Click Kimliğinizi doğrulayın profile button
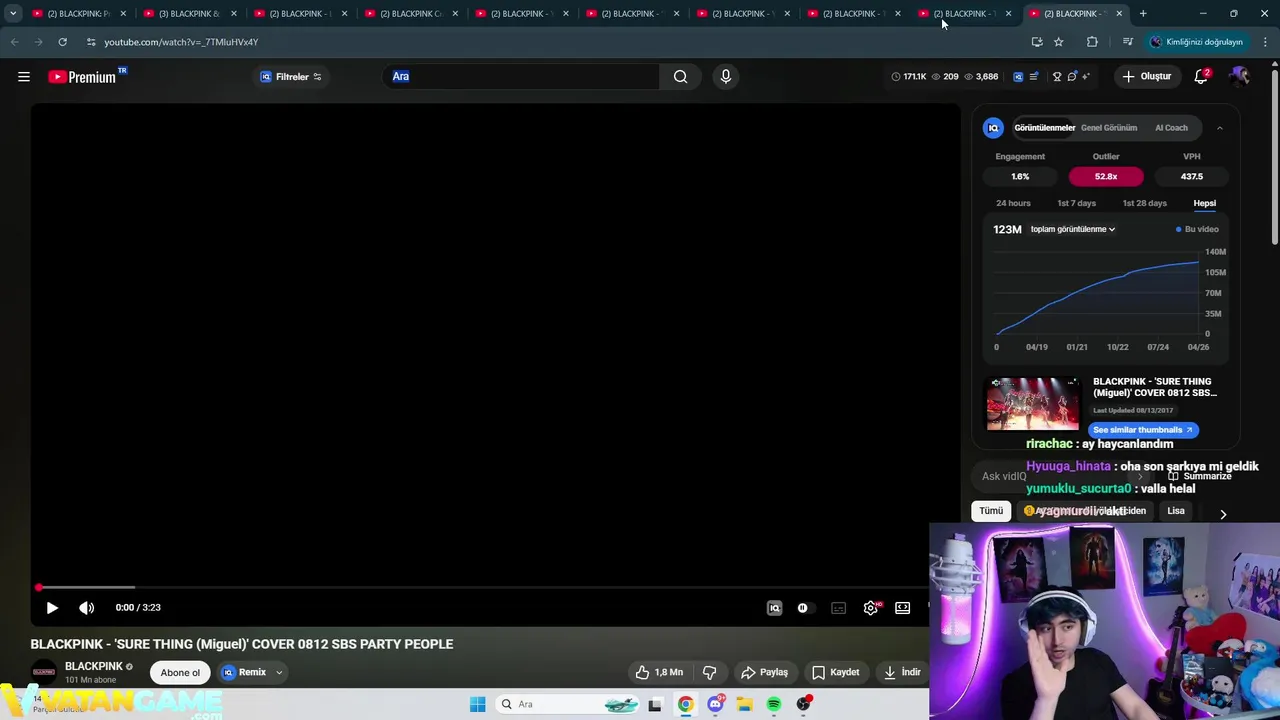This screenshot has width=1280, height=720. (x=1196, y=42)
